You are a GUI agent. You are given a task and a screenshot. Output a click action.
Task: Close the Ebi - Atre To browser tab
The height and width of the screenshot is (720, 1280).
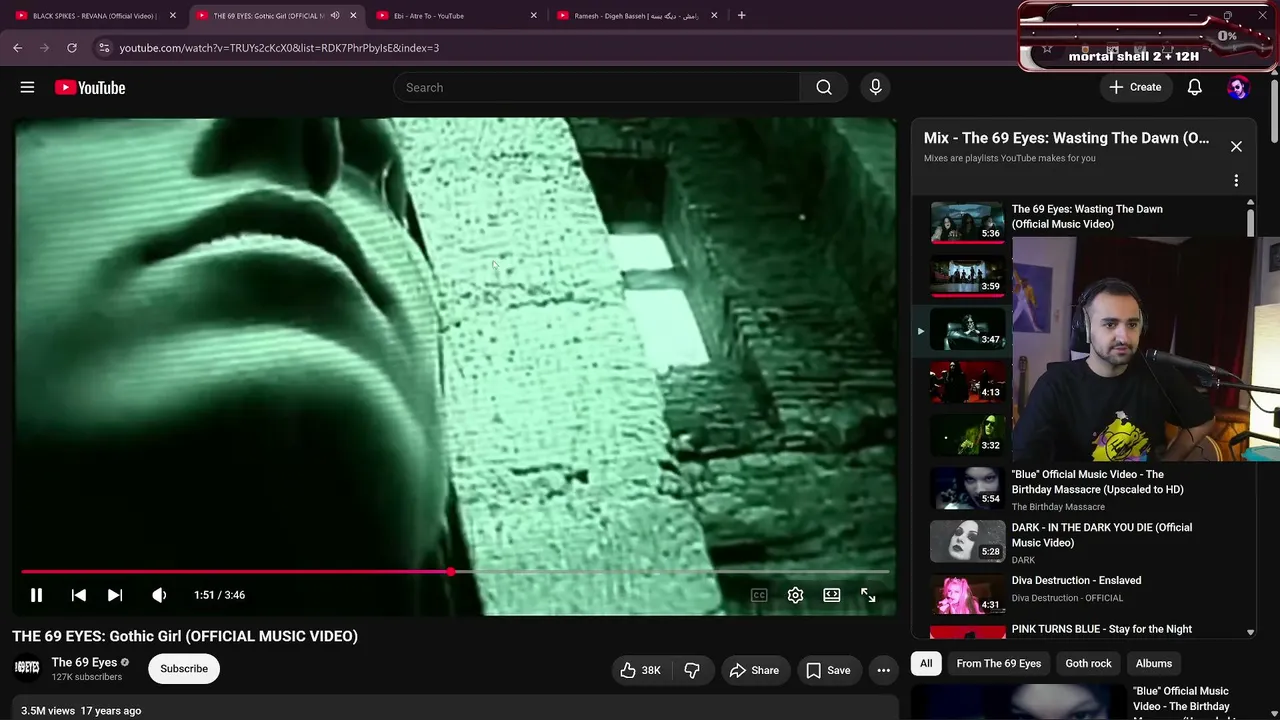click(533, 15)
